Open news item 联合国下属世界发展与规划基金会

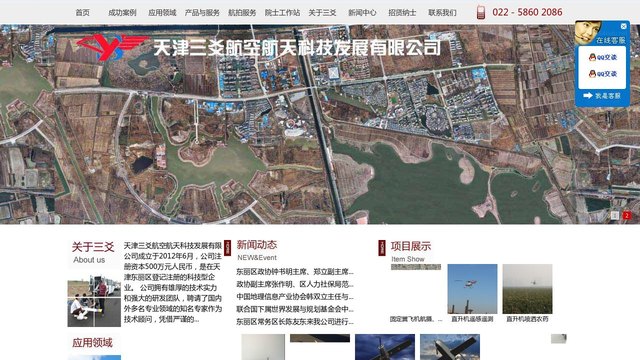pyautogui.click(x=295, y=309)
